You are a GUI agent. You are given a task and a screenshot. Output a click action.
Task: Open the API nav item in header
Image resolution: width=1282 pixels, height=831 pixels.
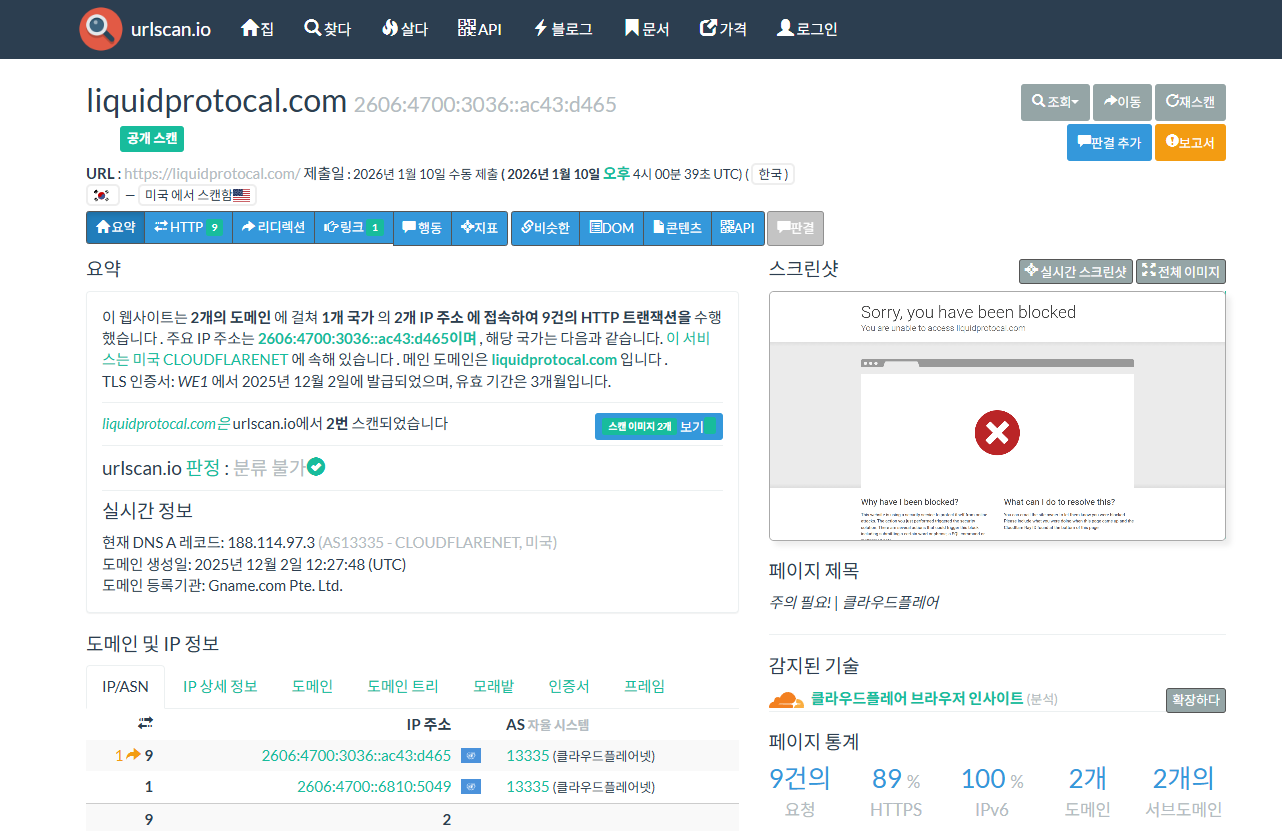point(479,29)
